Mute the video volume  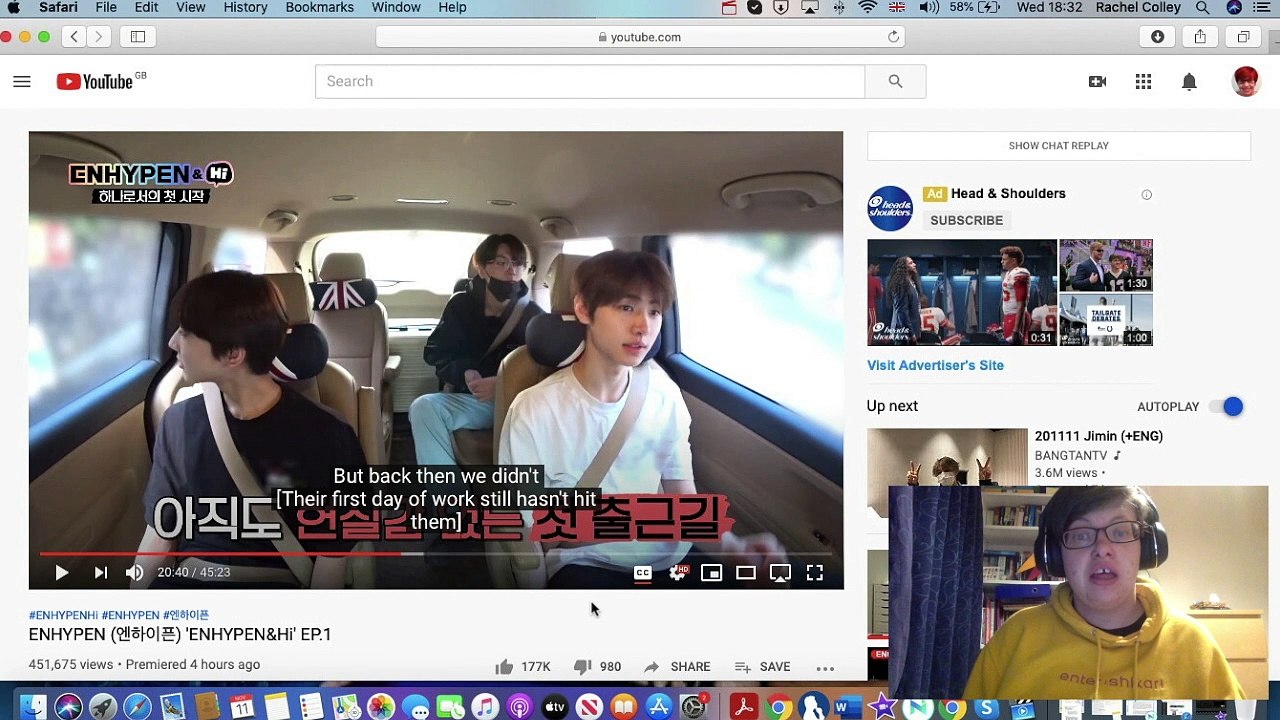coord(135,572)
